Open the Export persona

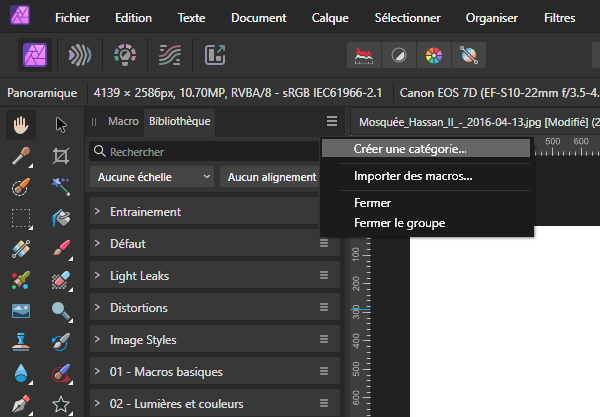tap(214, 55)
